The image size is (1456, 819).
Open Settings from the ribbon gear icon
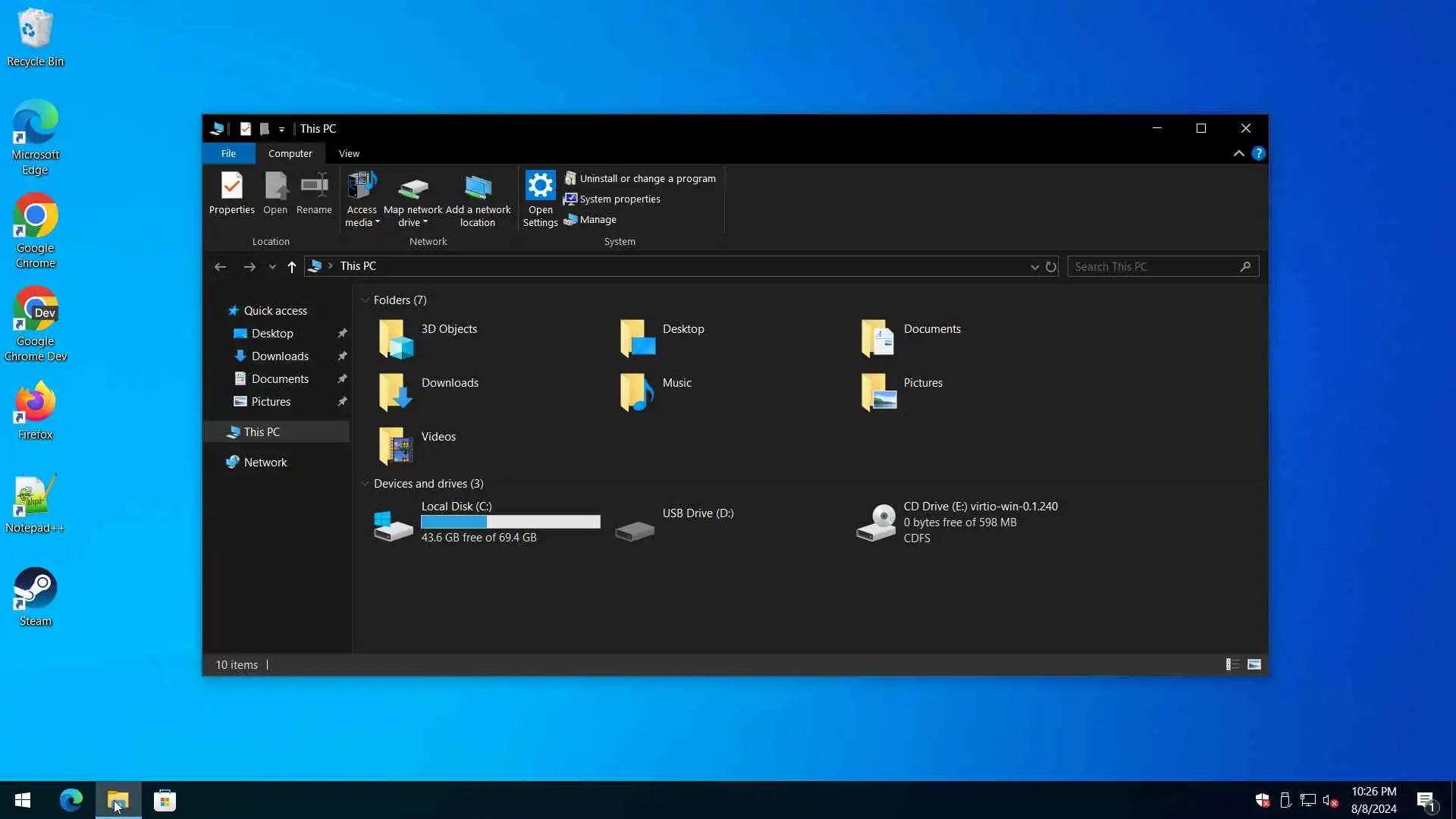(540, 187)
